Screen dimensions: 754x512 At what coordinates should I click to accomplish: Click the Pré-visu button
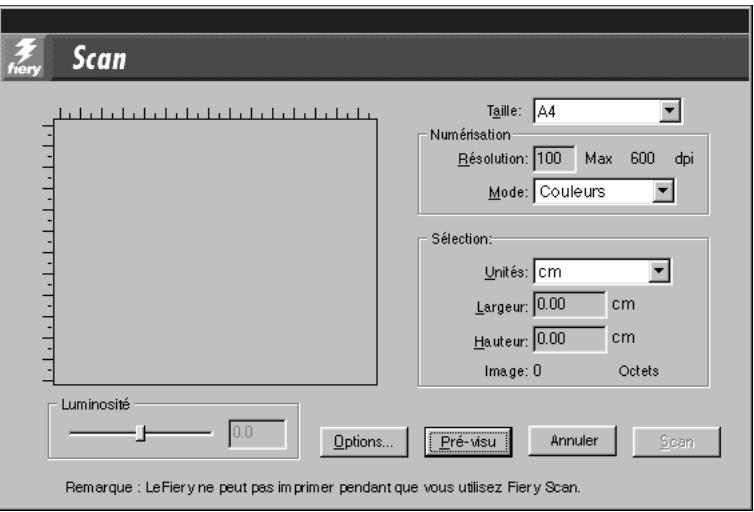(468, 441)
